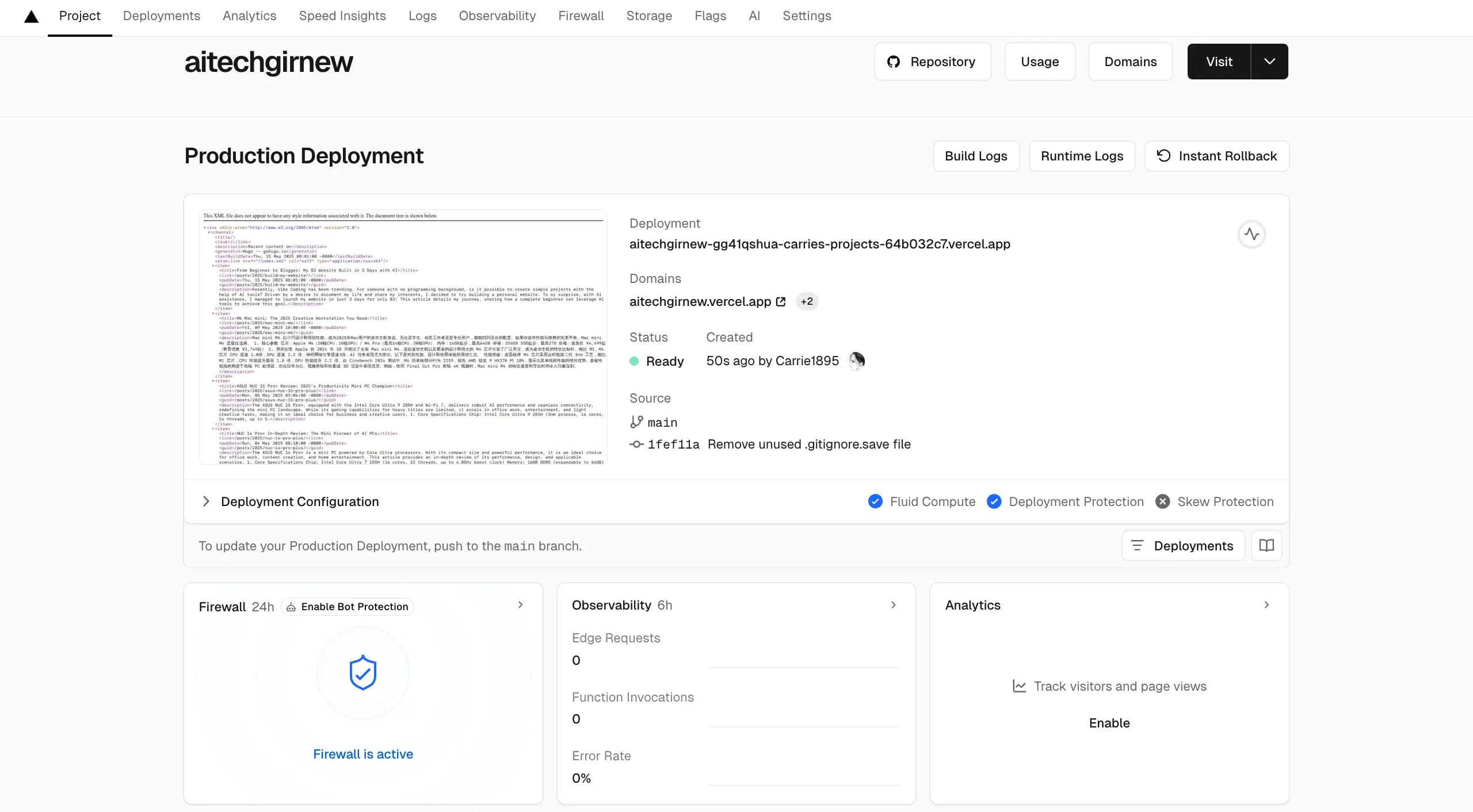Open the deployment URL aitechgirnew-gg41qshua link
Screen dimensions: 1473x812
pyautogui.click(x=820, y=244)
